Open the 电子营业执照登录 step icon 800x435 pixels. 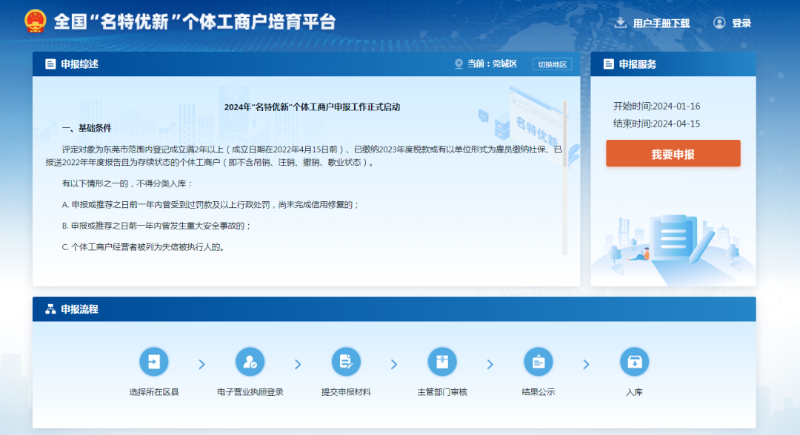249,361
